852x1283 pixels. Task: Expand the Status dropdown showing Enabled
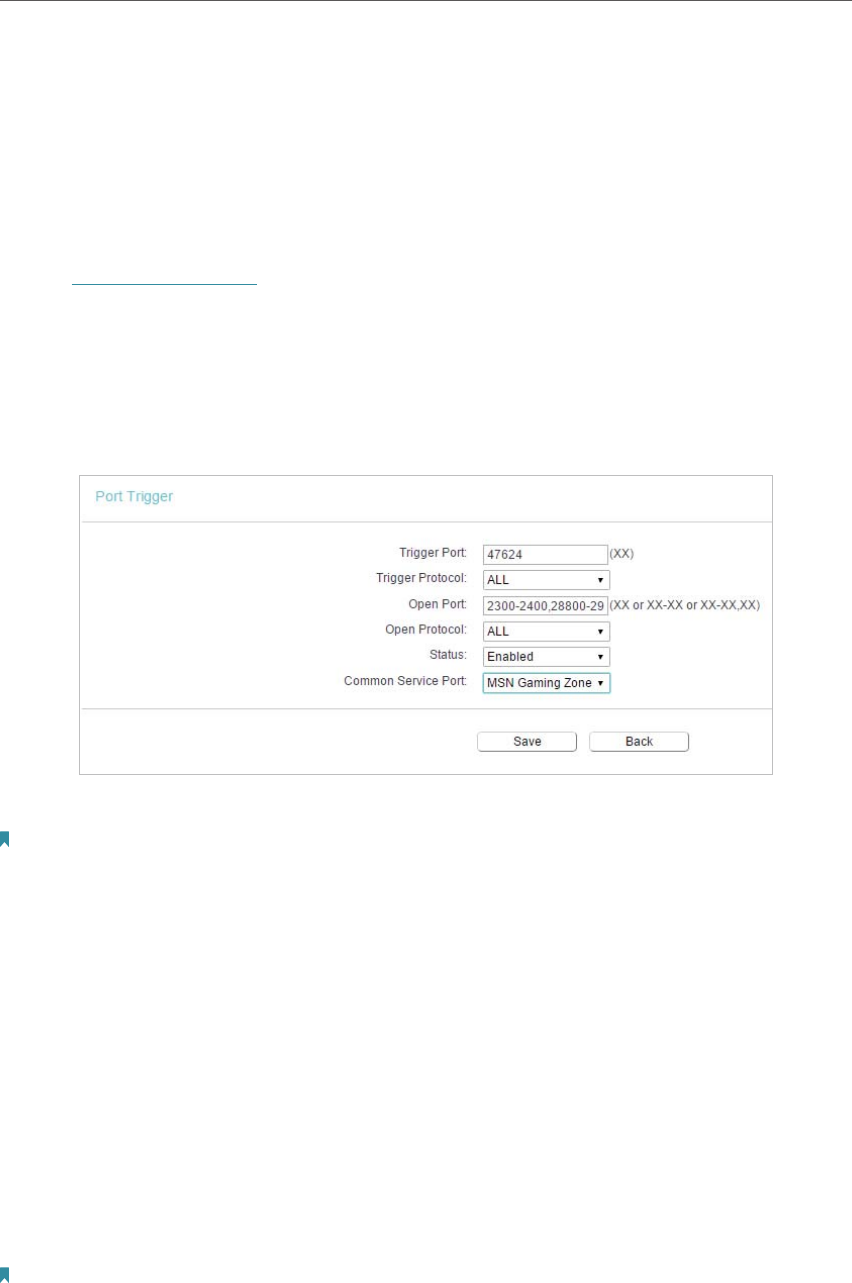pyautogui.click(x=546, y=657)
